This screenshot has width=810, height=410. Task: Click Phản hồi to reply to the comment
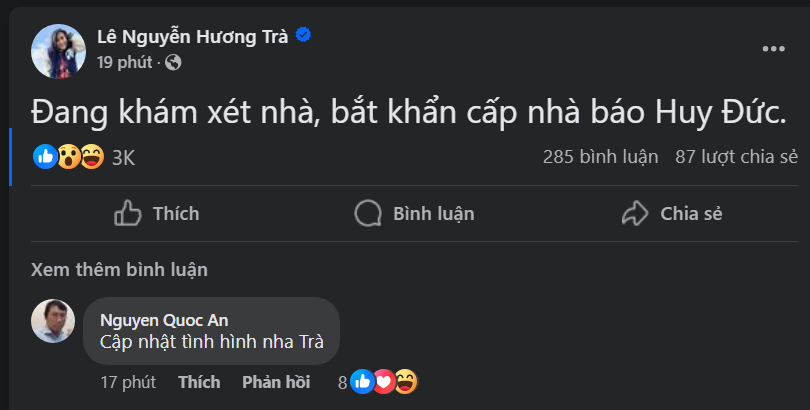(276, 382)
